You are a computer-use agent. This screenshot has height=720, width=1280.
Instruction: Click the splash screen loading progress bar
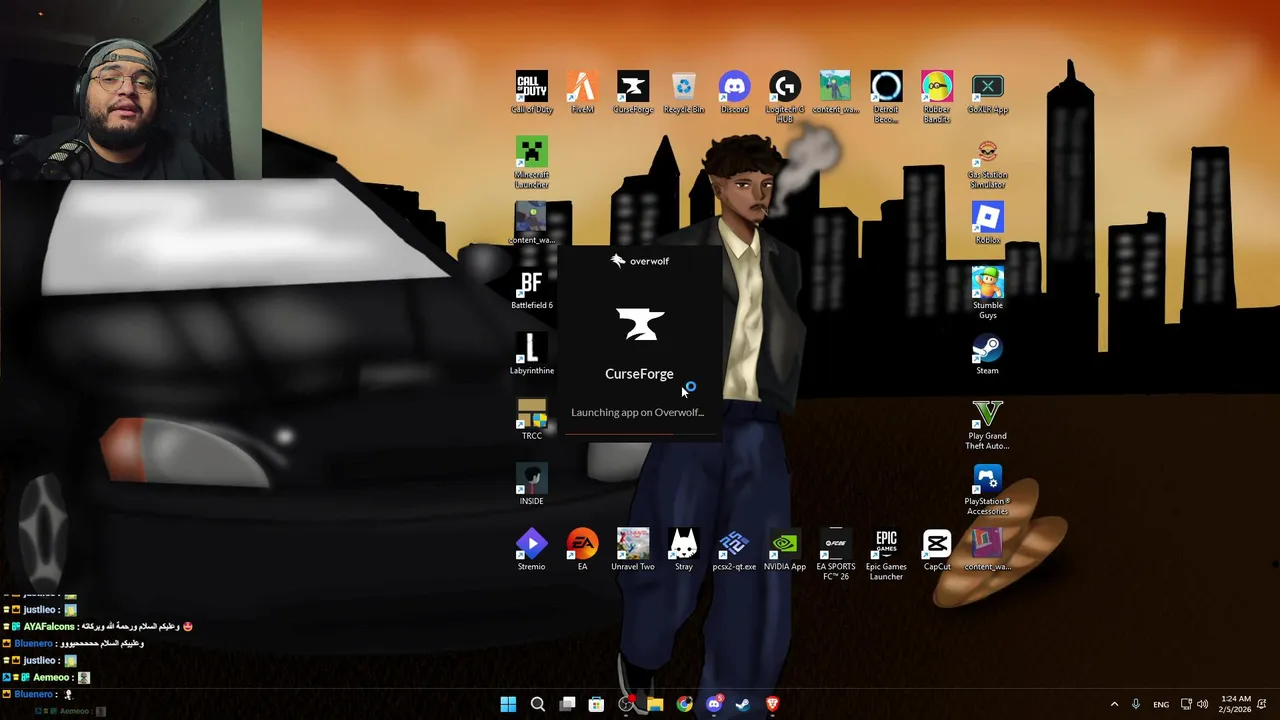pos(640,436)
